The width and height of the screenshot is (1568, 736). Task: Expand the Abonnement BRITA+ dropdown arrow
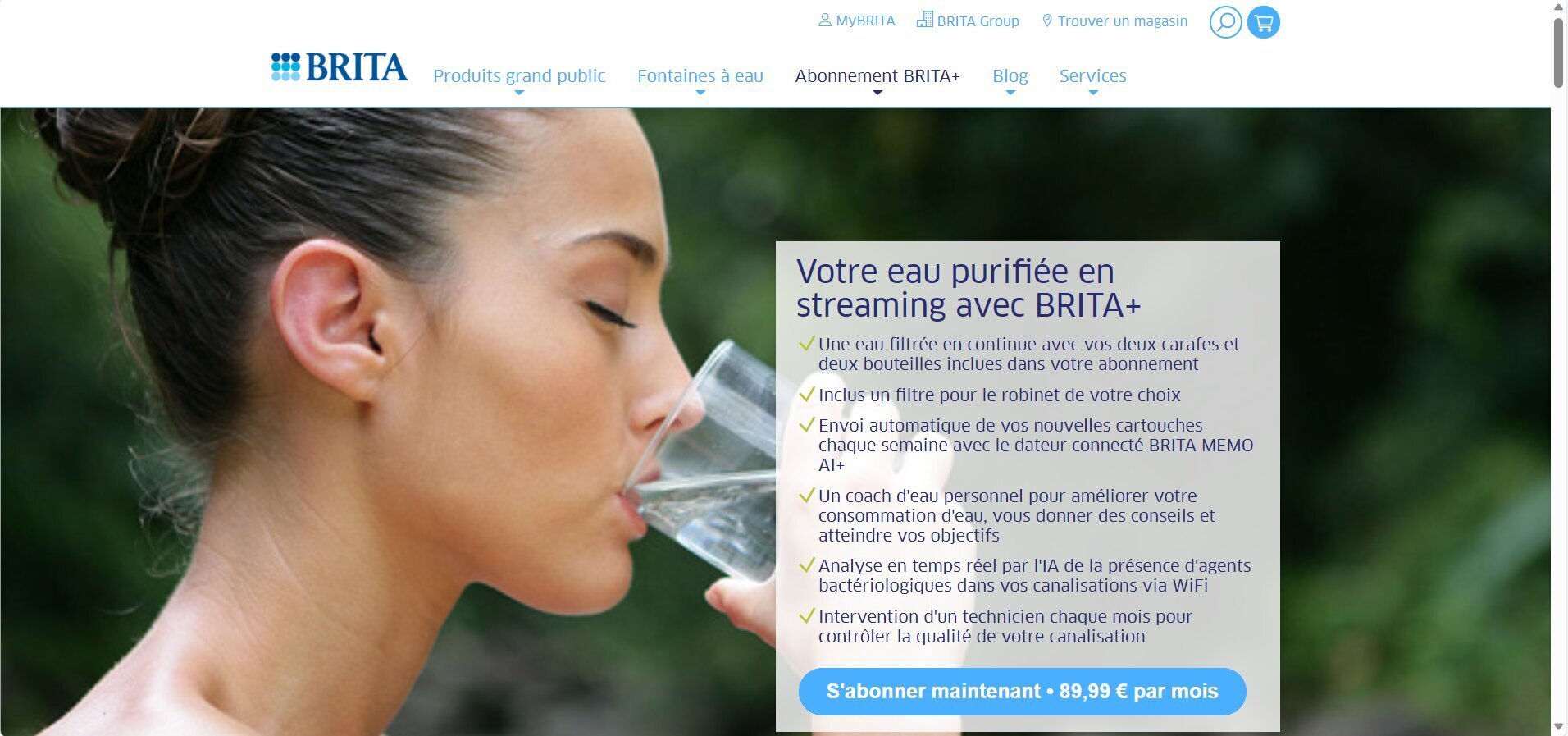877,93
